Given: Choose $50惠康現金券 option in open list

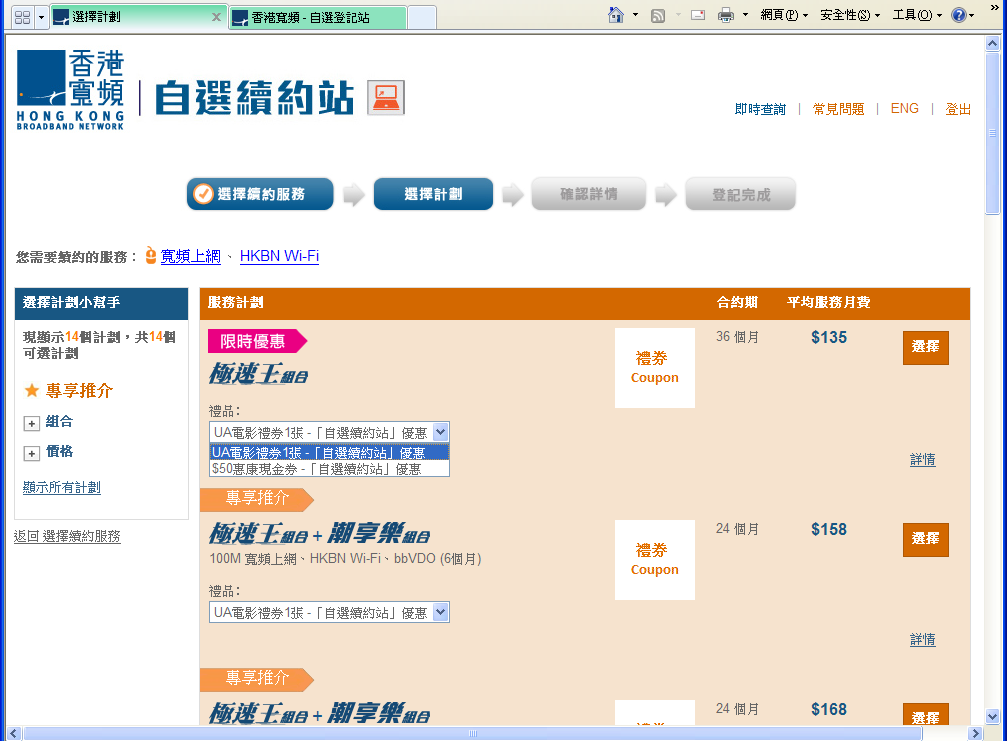Looking at the screenshot, I should click(x=329, y=469).
